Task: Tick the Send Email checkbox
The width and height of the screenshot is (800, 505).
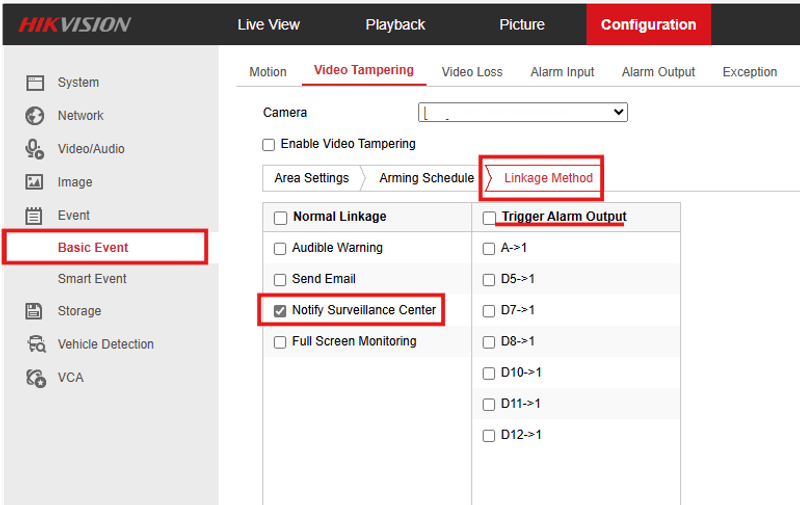Action: [280, 279]
